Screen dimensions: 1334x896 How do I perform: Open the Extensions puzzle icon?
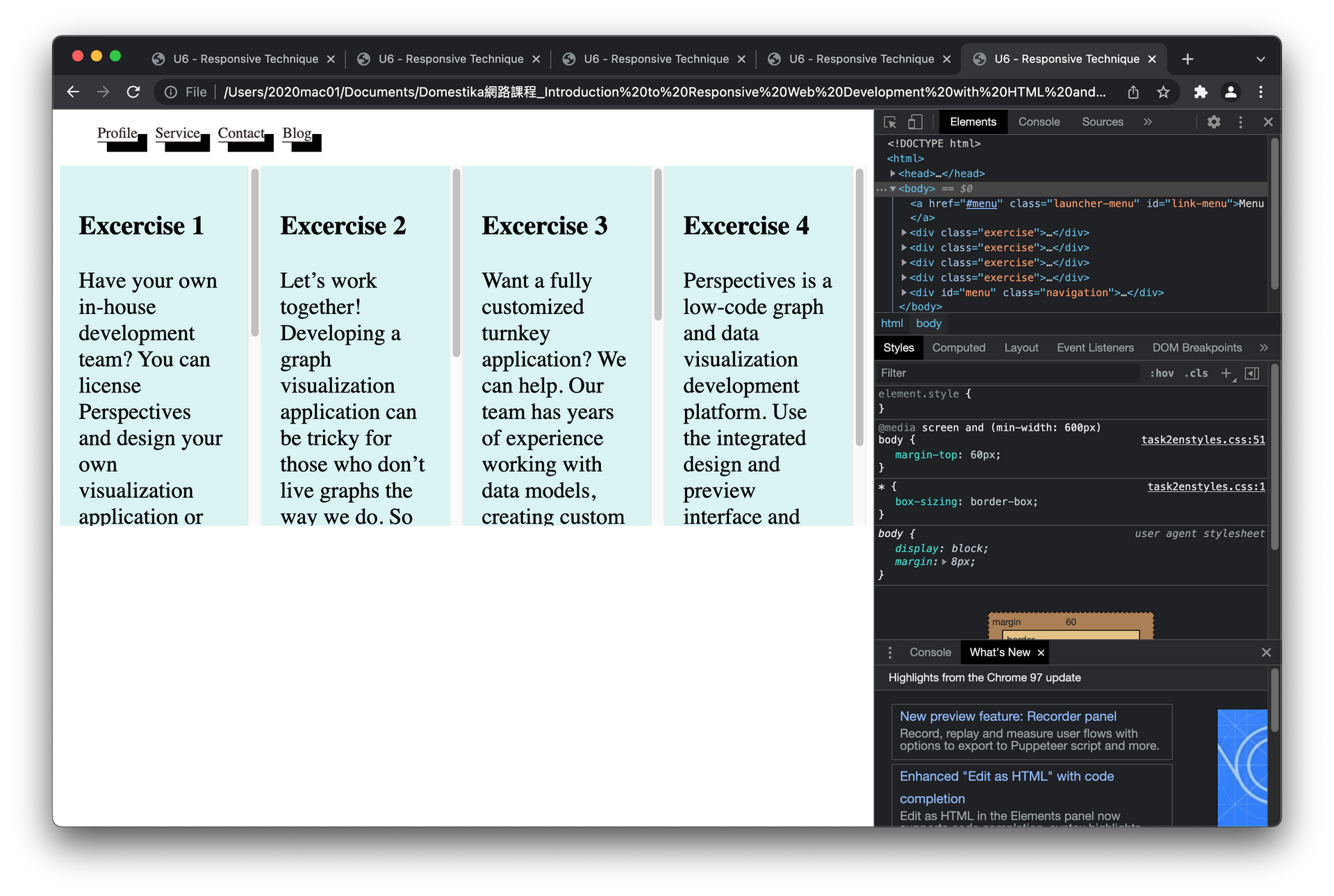pos(1201,92)
